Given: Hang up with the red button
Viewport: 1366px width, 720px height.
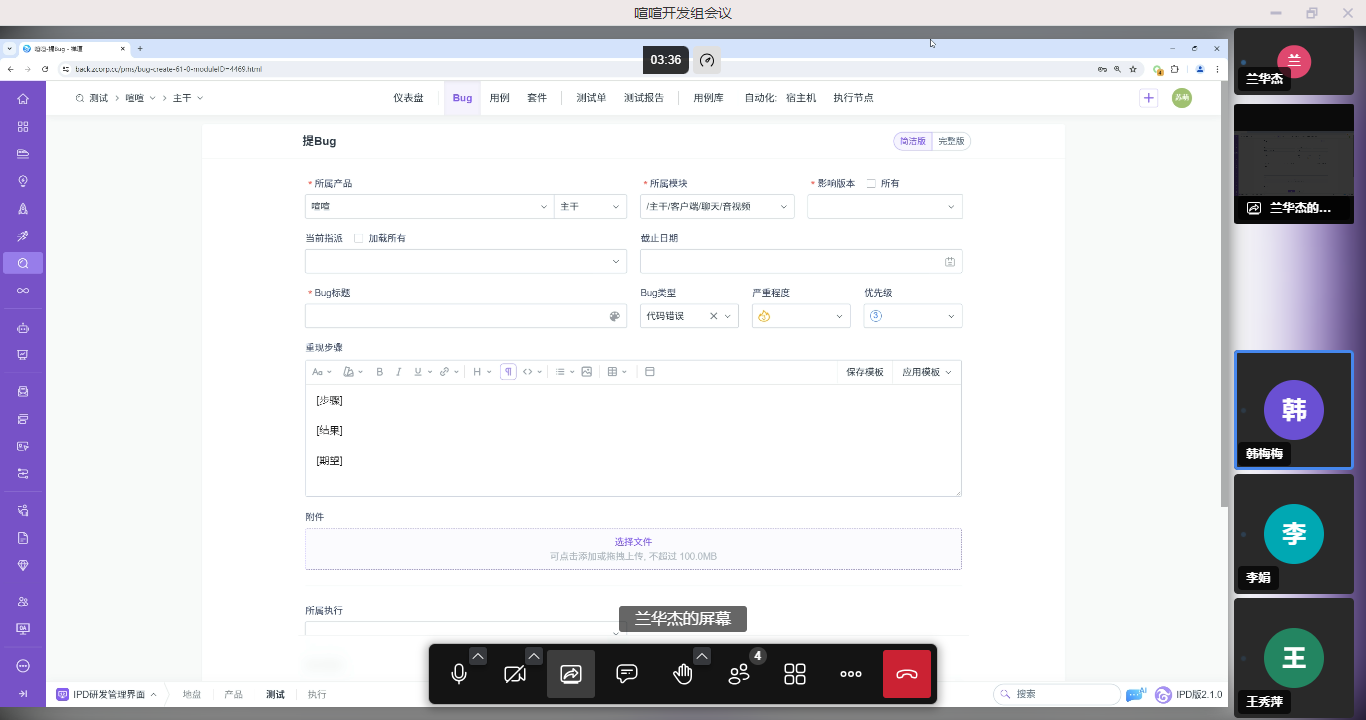Looking at the screenshot, I should point(907,674).
